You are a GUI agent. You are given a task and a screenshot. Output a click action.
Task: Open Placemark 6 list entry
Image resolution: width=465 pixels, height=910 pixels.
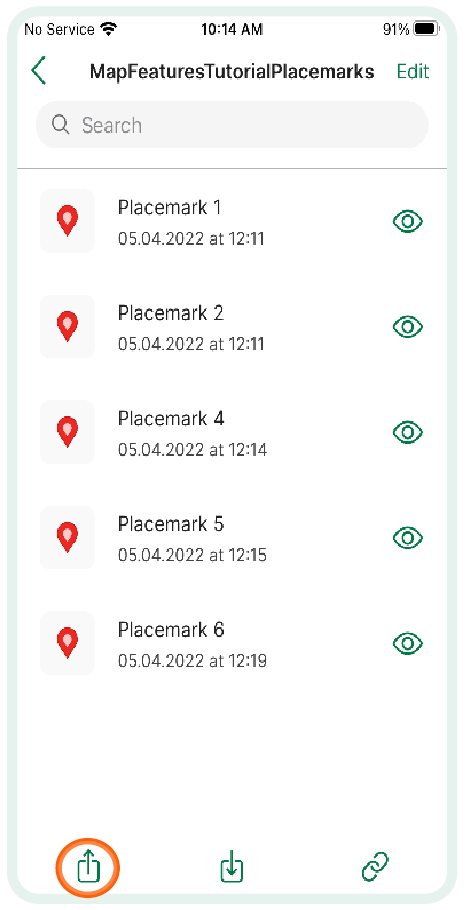click(x=232, y=643)
